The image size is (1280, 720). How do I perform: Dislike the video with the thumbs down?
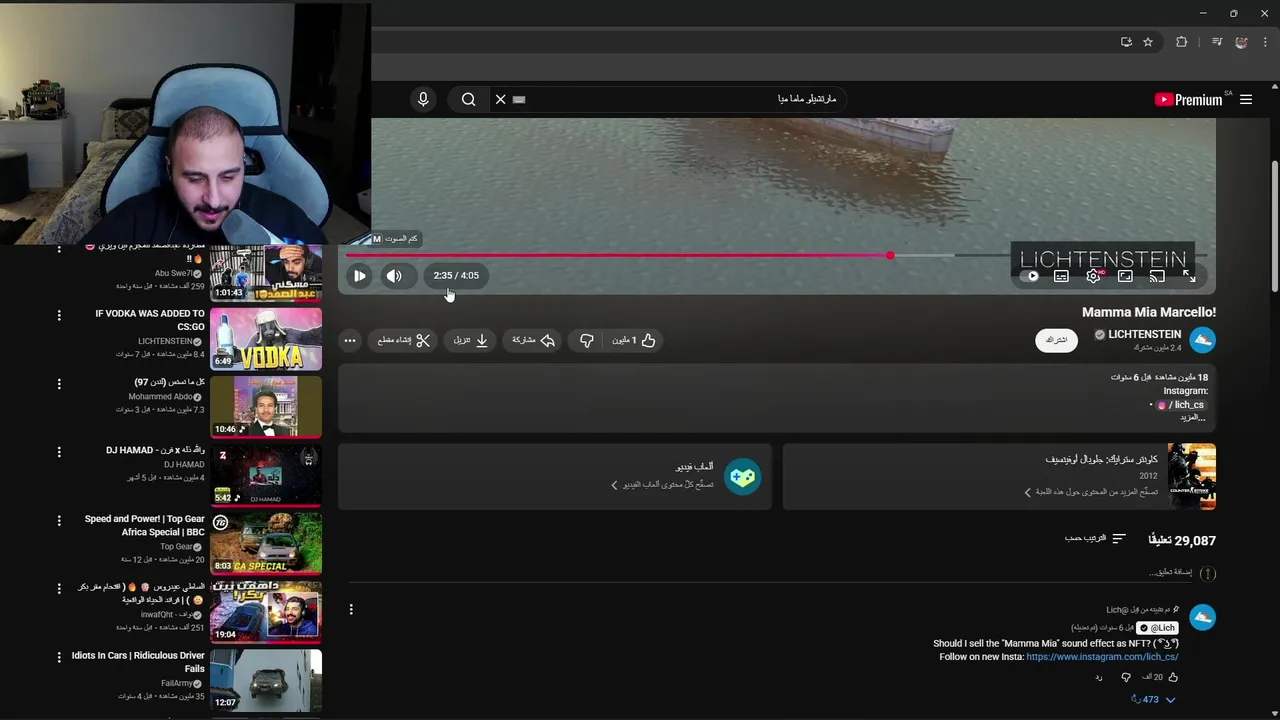point(587,340)
